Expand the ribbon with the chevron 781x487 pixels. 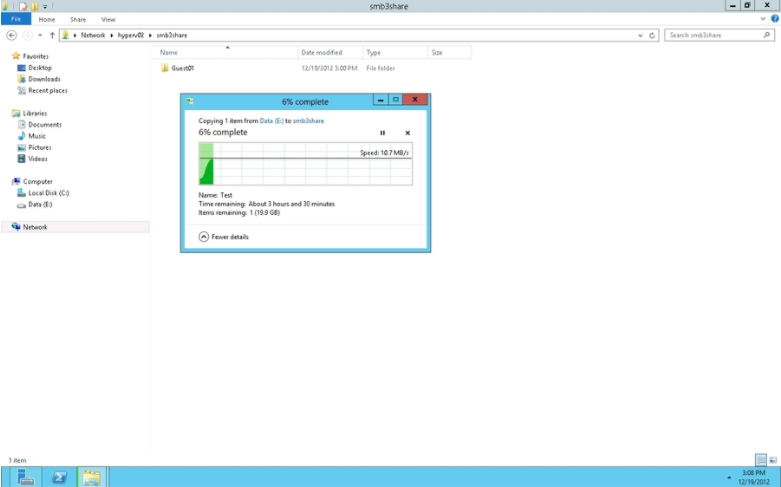point(763,19)
